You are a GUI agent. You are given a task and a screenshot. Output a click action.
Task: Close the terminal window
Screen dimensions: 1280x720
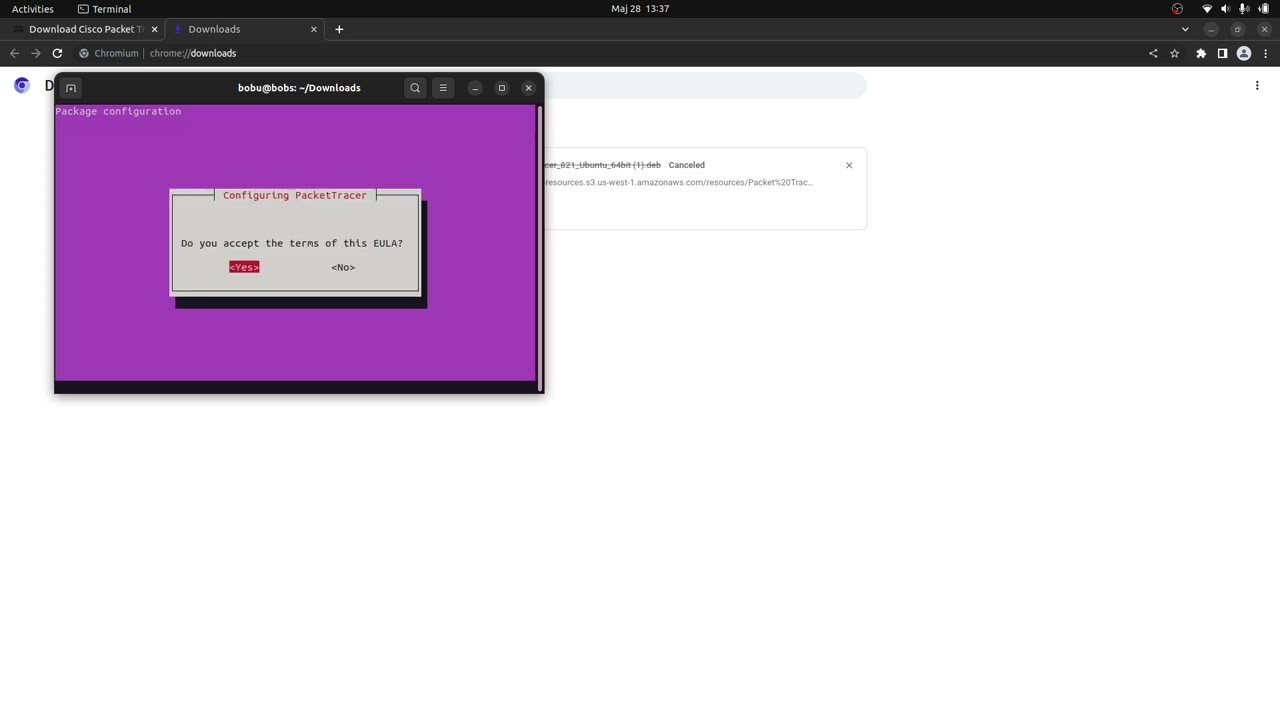tap(529, 88)
